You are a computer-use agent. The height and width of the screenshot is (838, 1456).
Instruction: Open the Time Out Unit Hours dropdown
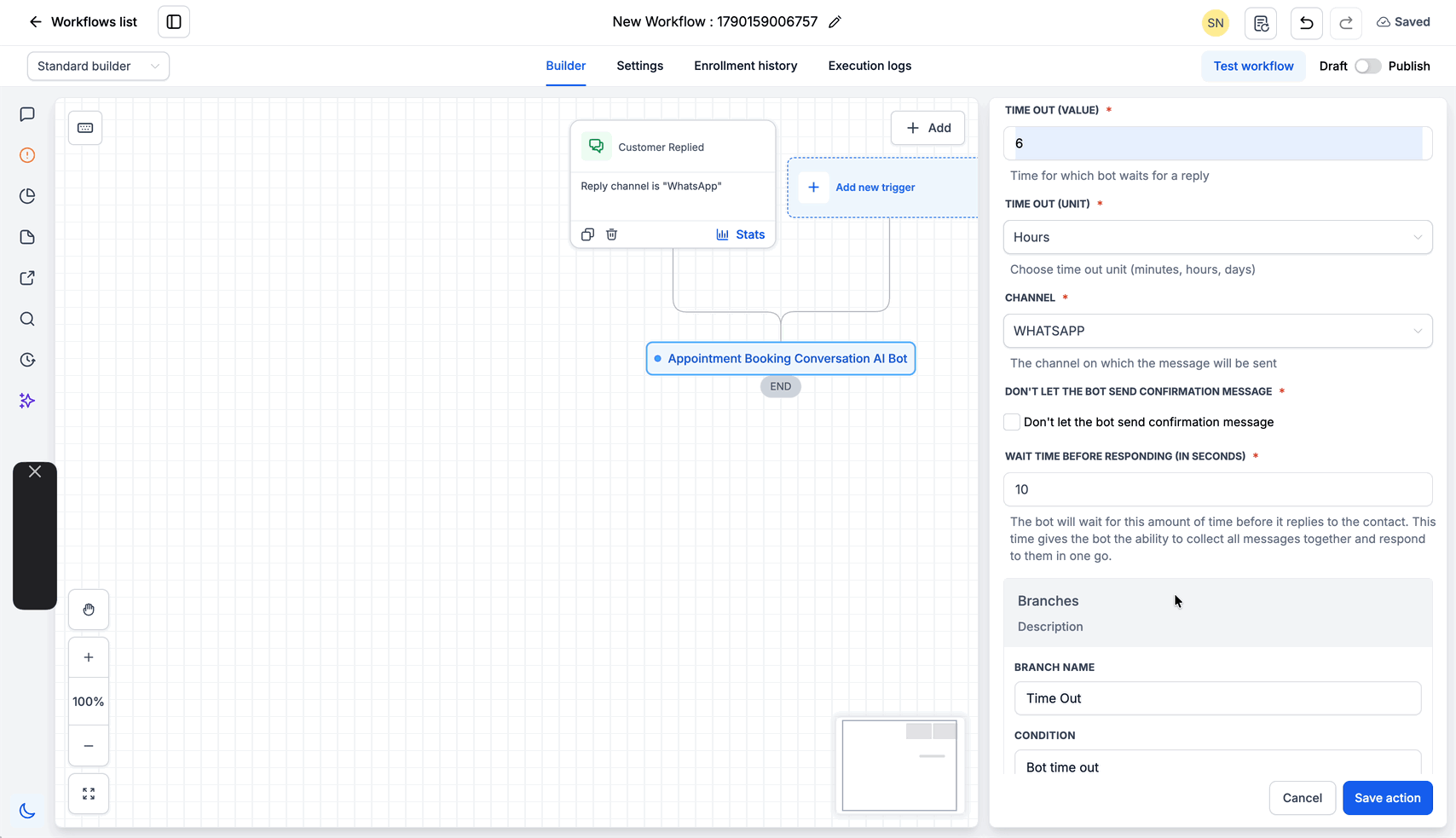[1217, 237]
